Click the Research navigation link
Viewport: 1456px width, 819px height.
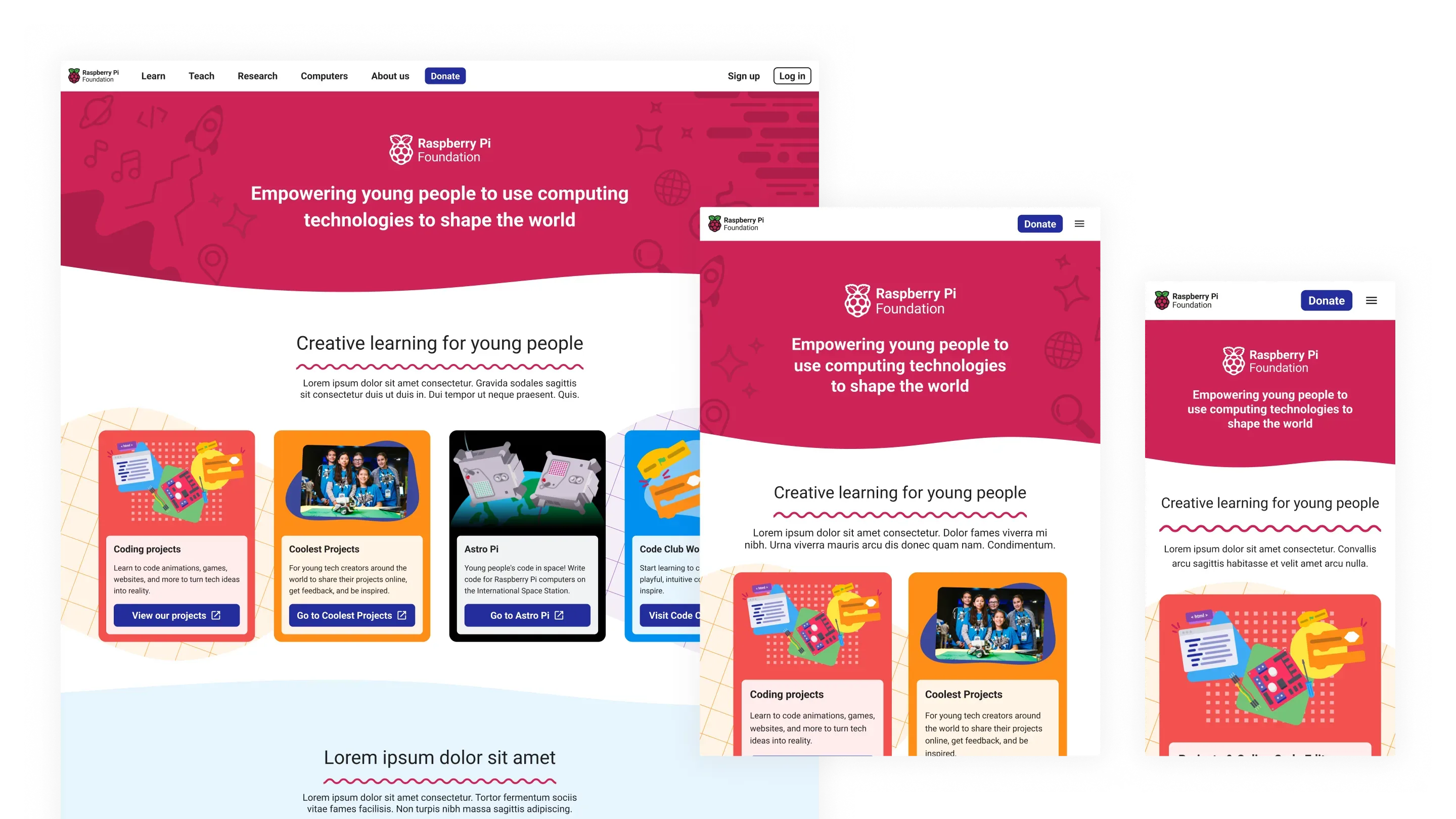pos(258,76)
